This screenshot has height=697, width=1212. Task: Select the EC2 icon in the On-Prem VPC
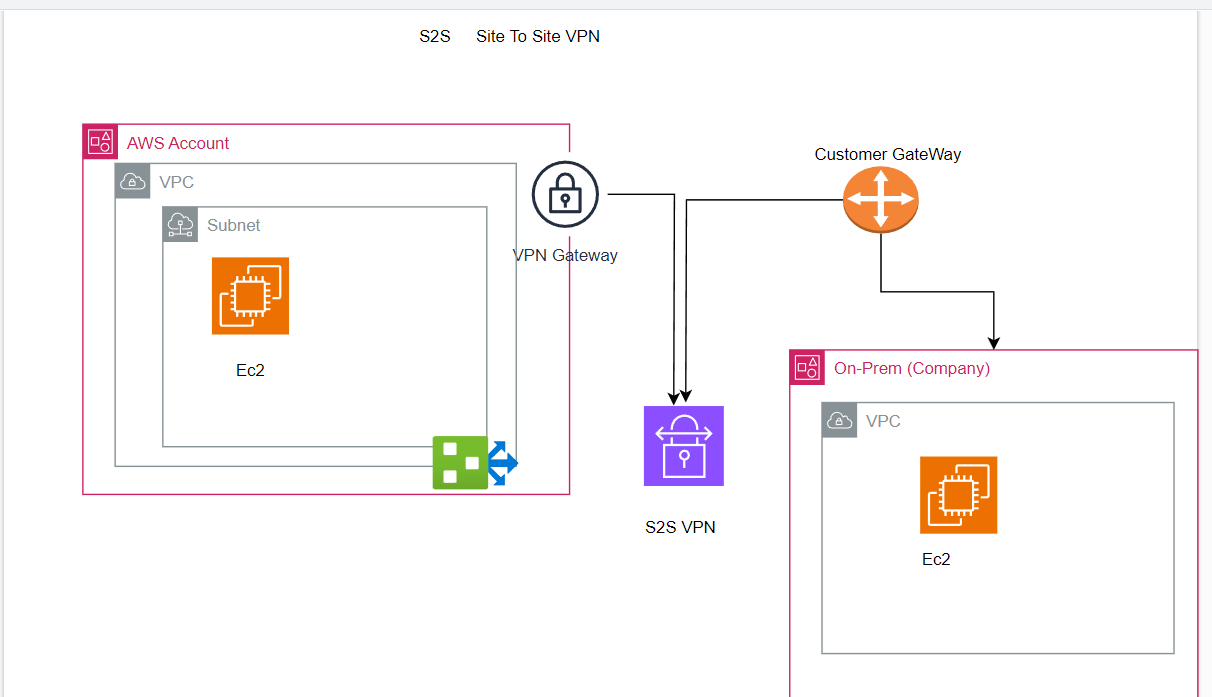[x=959, y=495]
